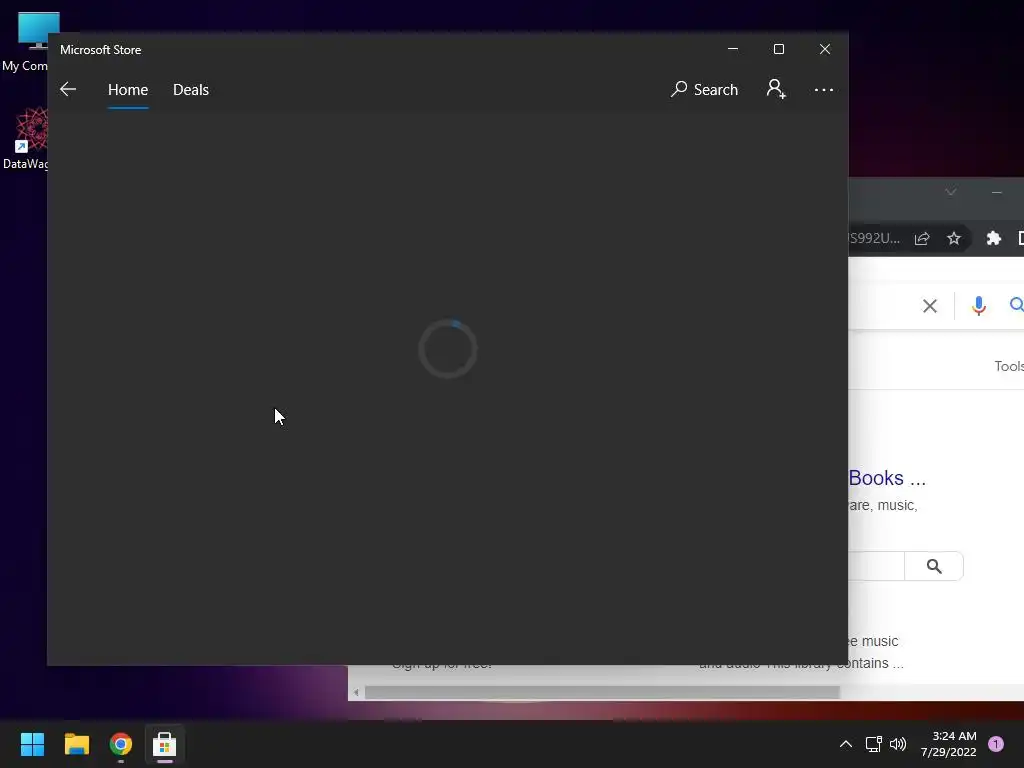Open Google search Tools

[x=1009, y=366]
